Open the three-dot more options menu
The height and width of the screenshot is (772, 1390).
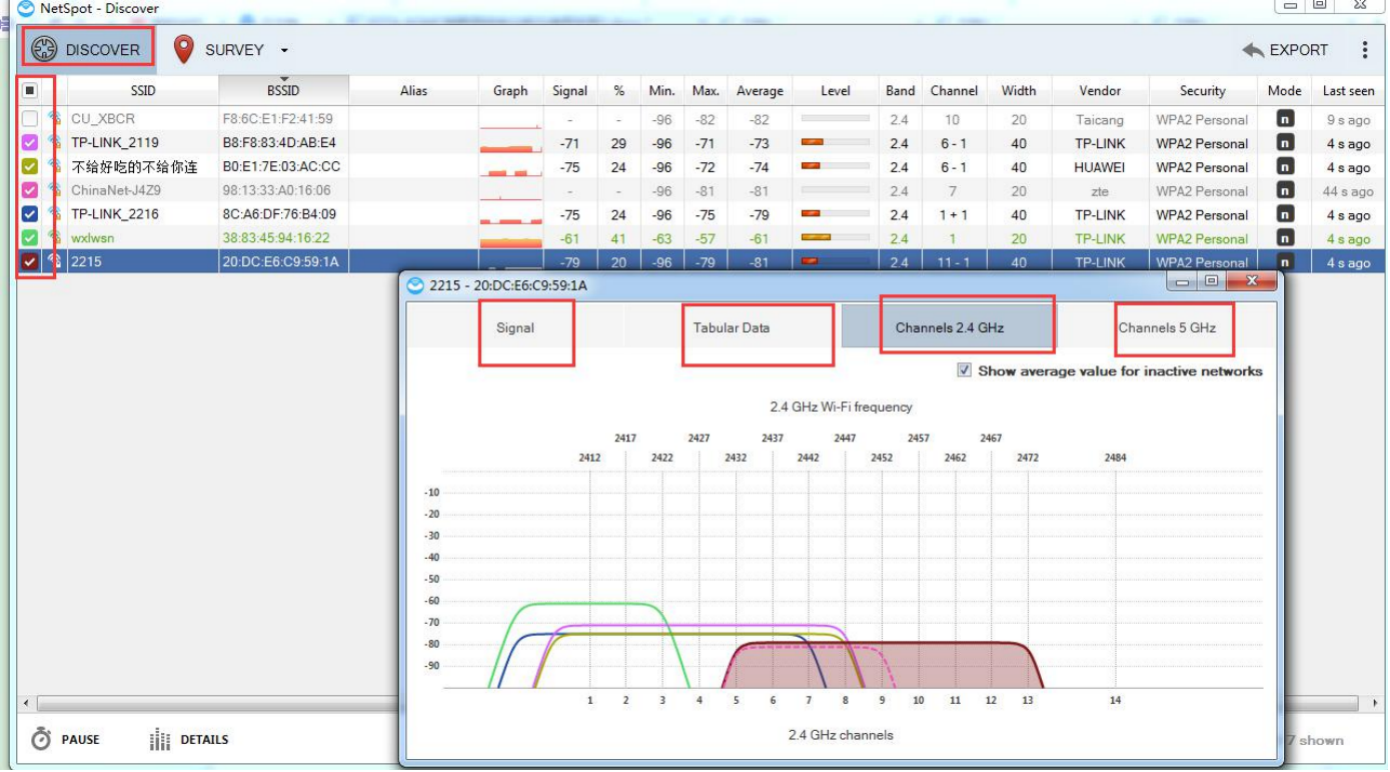pyautogui.click(x=1365, y=50)
